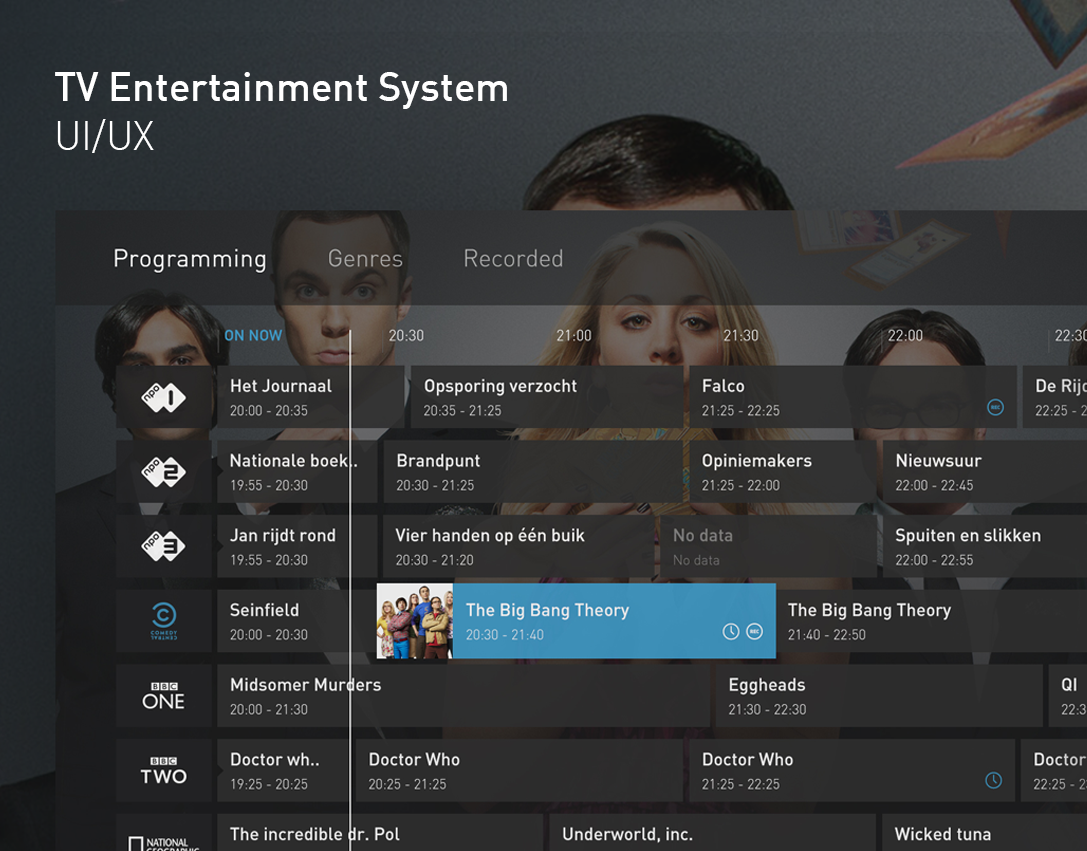Select Doctor Who at 20:25
The height and width of the screenshot is (851, 1087).
519,771
